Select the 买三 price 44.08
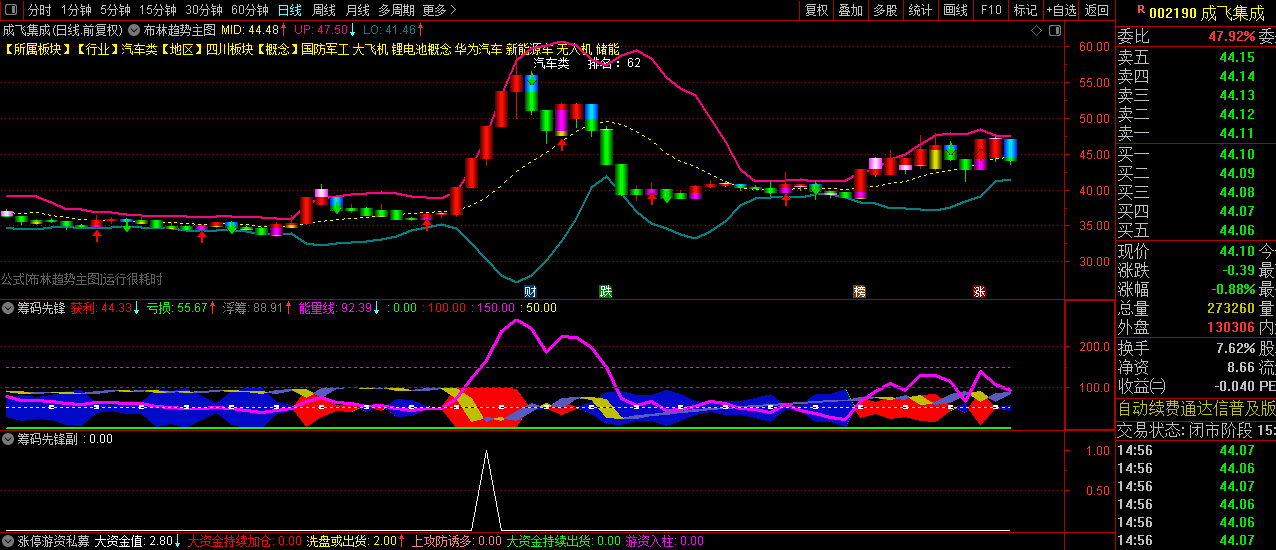The width and height of the screenshot is (1276, 550). pos(1237,192)
